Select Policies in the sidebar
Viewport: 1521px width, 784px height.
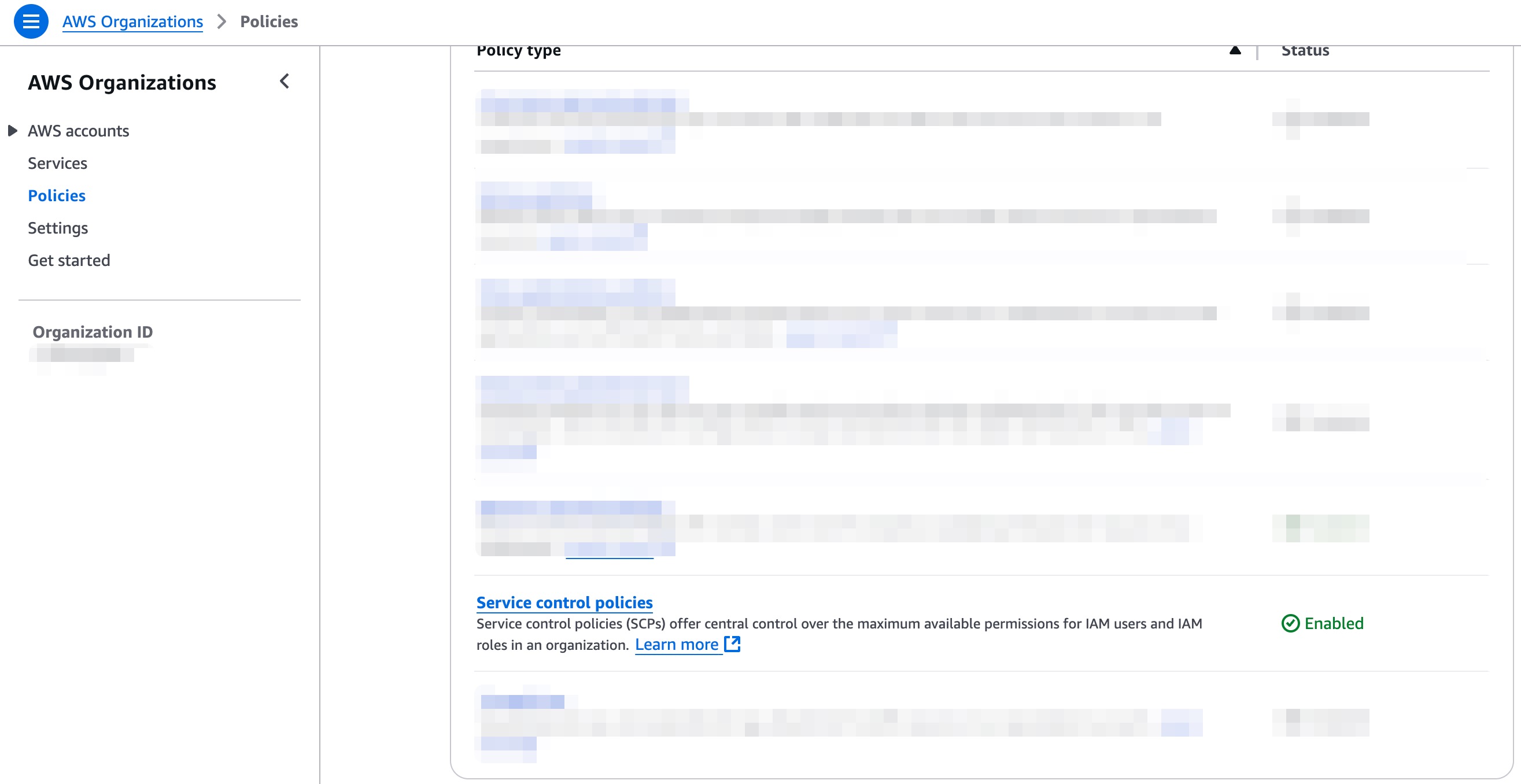pos(57,195)
